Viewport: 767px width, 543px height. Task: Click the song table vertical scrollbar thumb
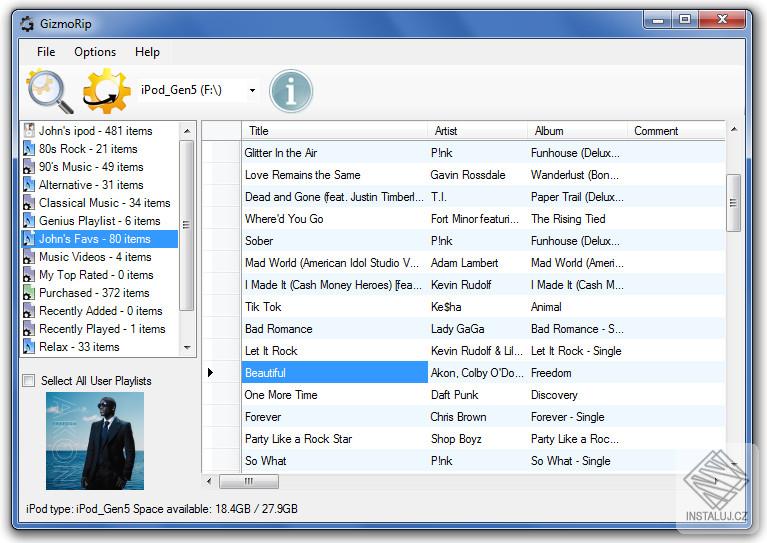[x=733, y=203]
